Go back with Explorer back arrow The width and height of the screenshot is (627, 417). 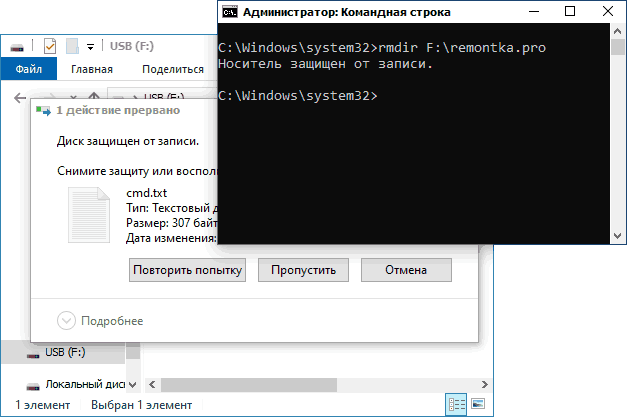point(20,98)
